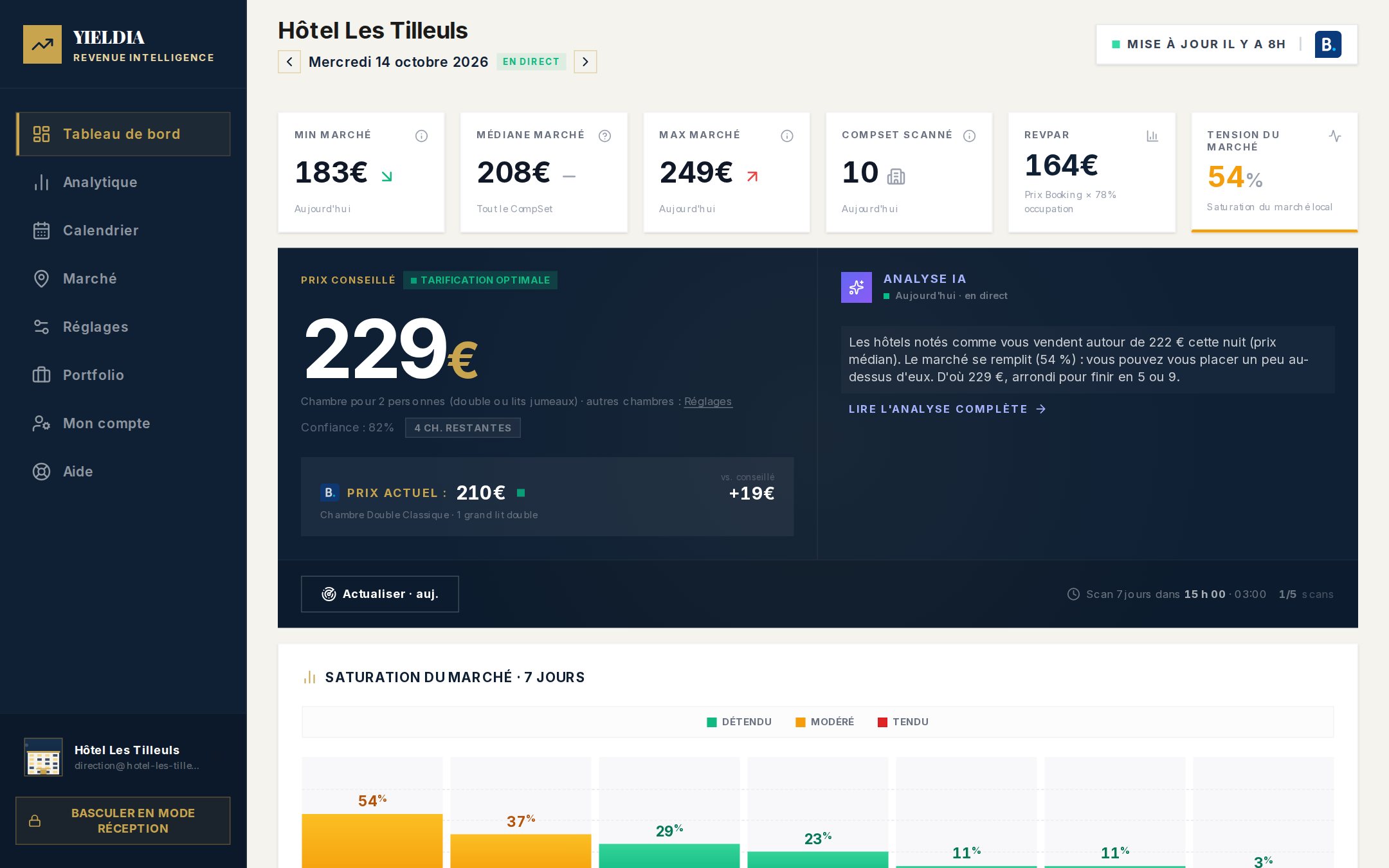1389x868 pixels.
Task: Go to next day with right chevron
Action: coord(585,62)
